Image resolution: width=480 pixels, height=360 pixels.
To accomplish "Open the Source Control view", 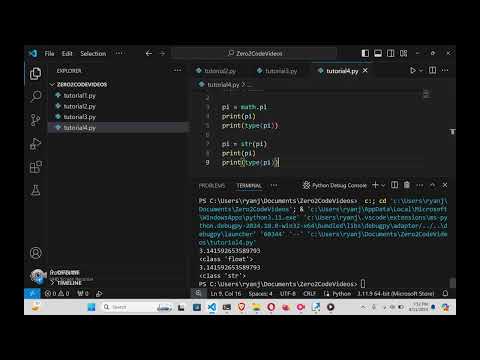I will click(x=35, y=120).
